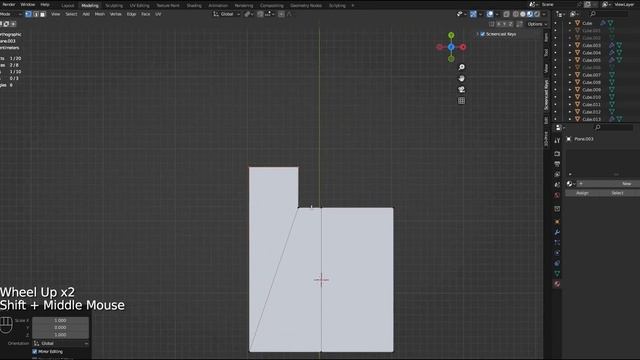Screen dimensions: 640x360
Task: Open the Global transform orientation dropdown
Action: click(227, 14)
